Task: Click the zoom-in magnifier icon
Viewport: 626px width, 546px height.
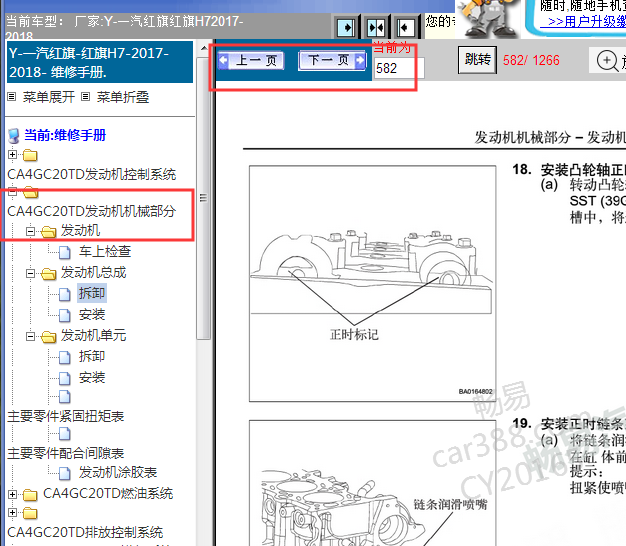Action: [x=607, y=61]
